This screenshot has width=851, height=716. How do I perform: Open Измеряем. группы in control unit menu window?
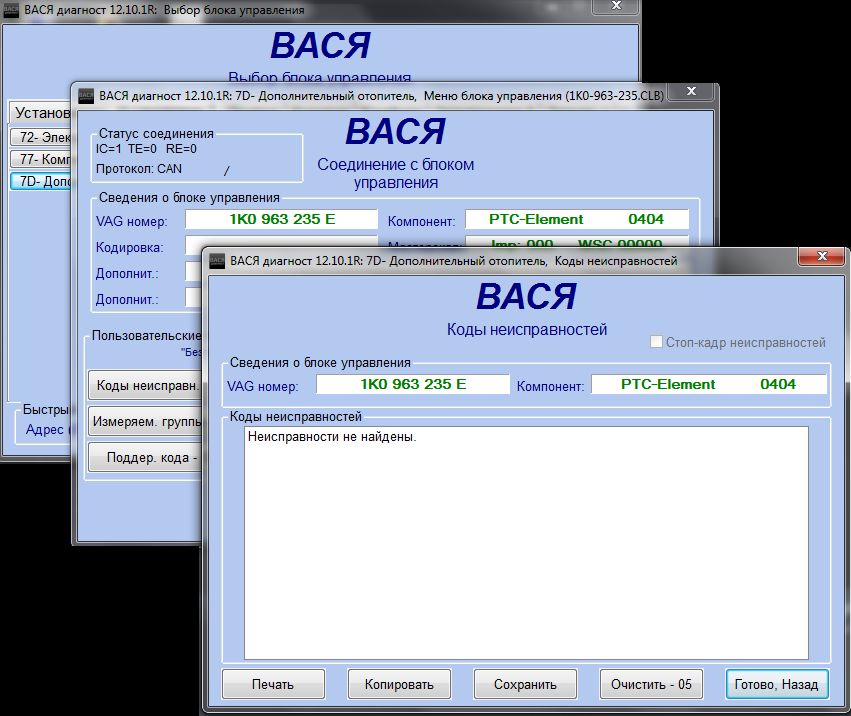(x=145, y=421)
